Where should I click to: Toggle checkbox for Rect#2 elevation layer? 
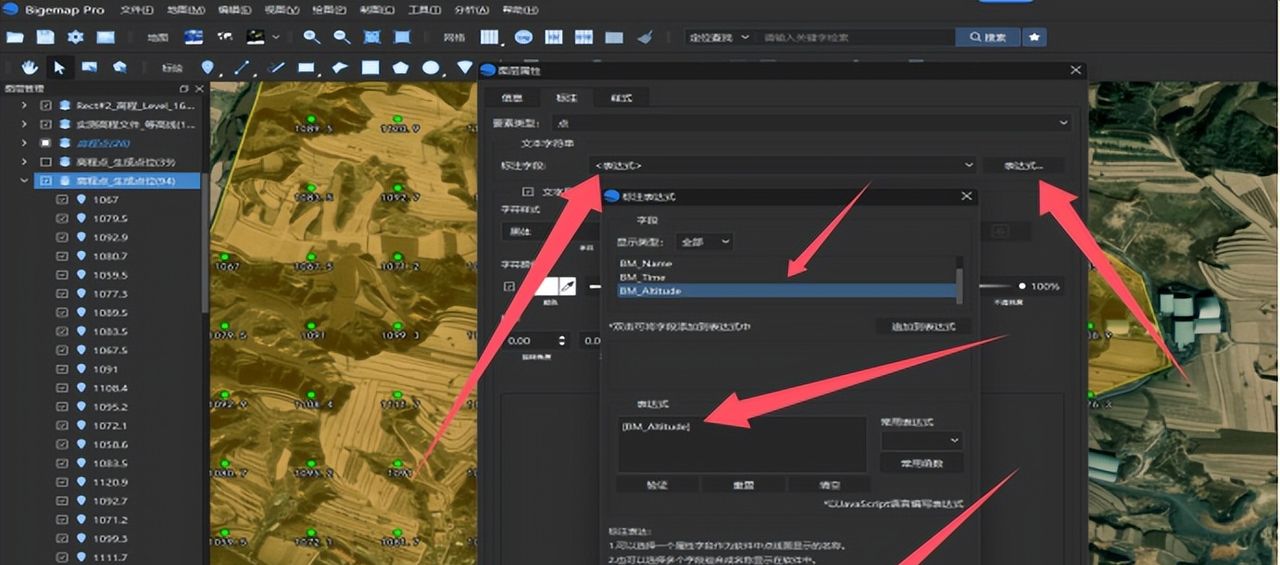[x=45, y=105]
